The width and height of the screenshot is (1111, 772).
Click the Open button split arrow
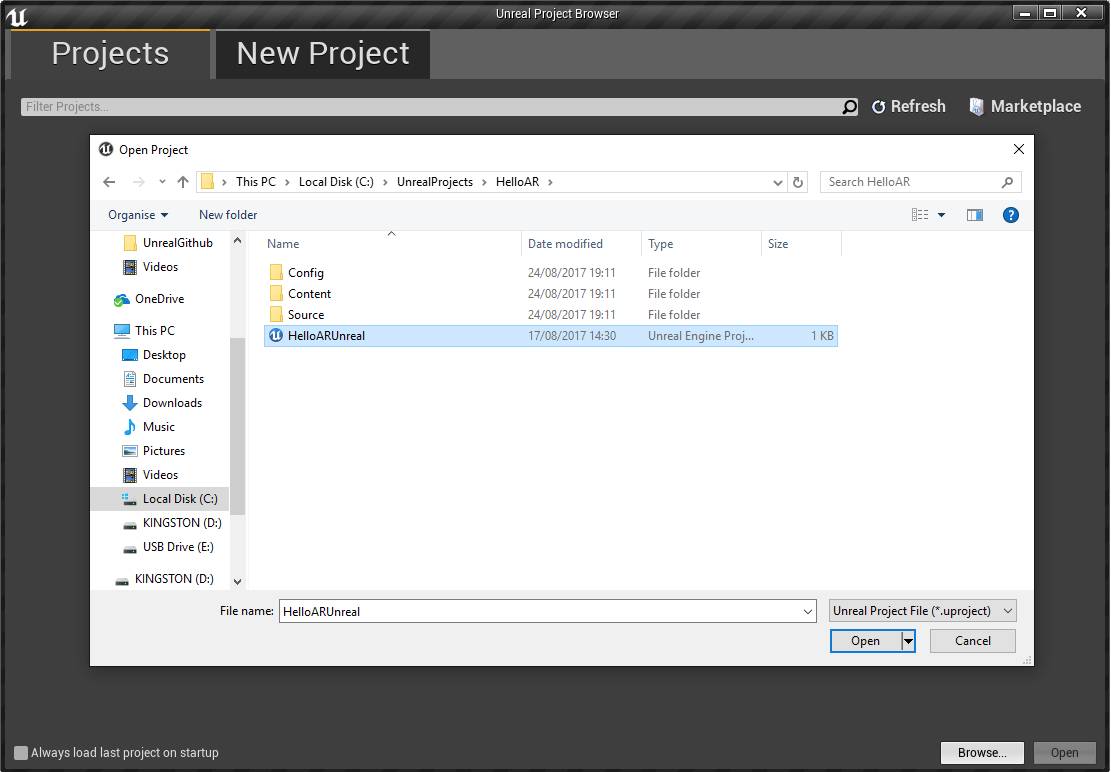coord(908,641)
